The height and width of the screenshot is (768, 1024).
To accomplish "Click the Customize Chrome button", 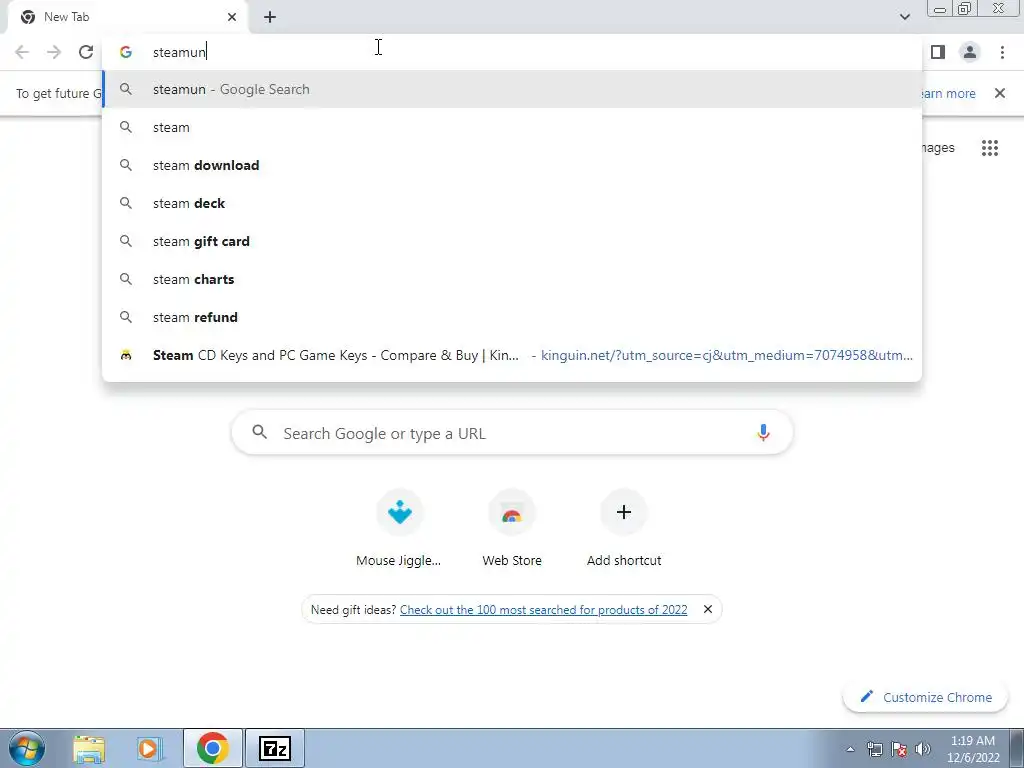I will tap(926, 697).
